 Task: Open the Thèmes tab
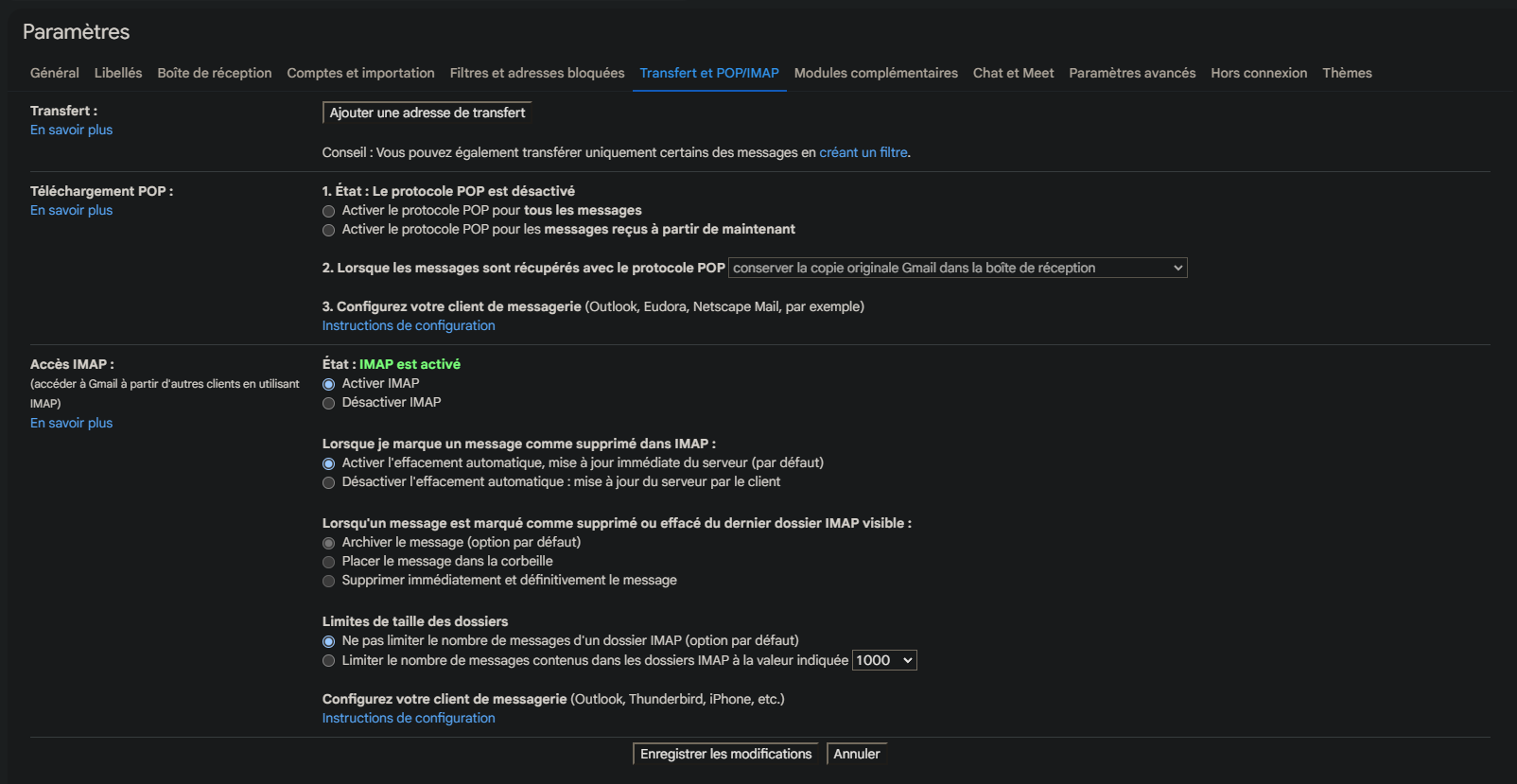click(1347, 73)
